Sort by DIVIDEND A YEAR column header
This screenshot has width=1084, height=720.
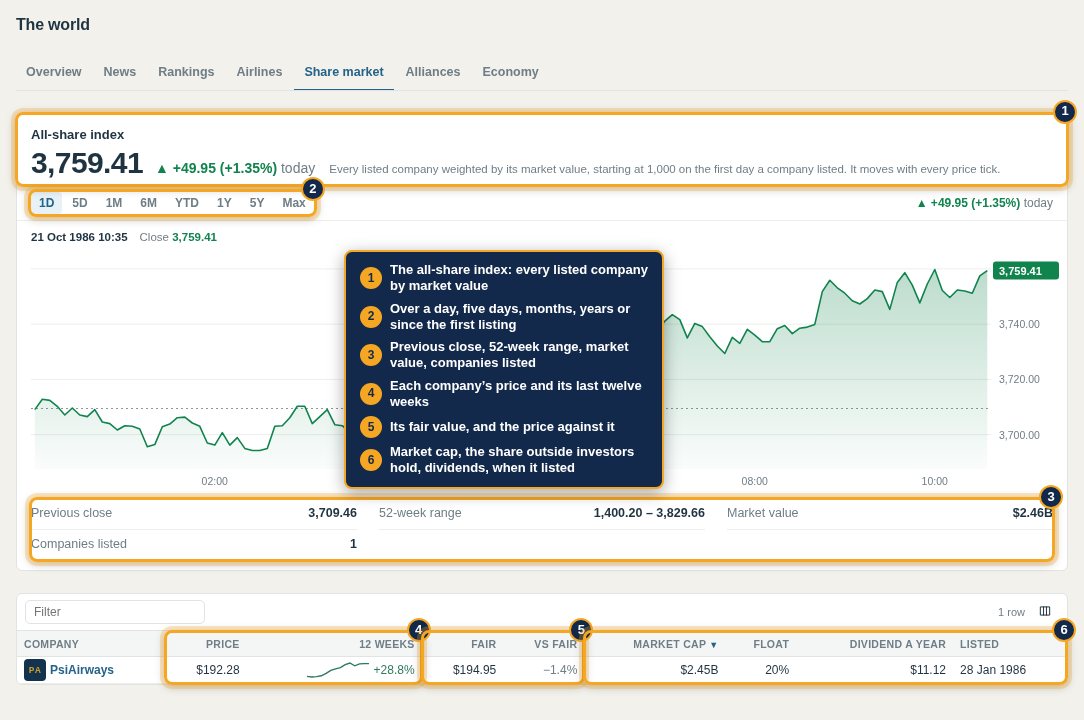click(x=897, y=644)
